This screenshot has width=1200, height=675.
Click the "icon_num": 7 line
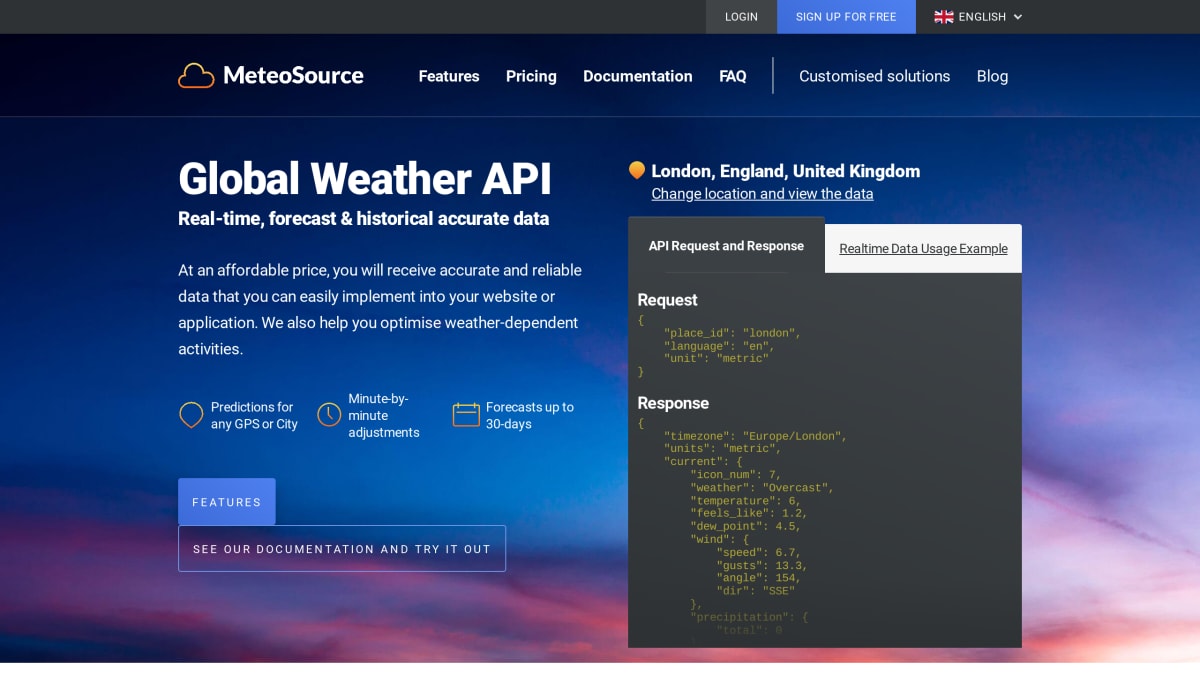click(x=735, y=475)
